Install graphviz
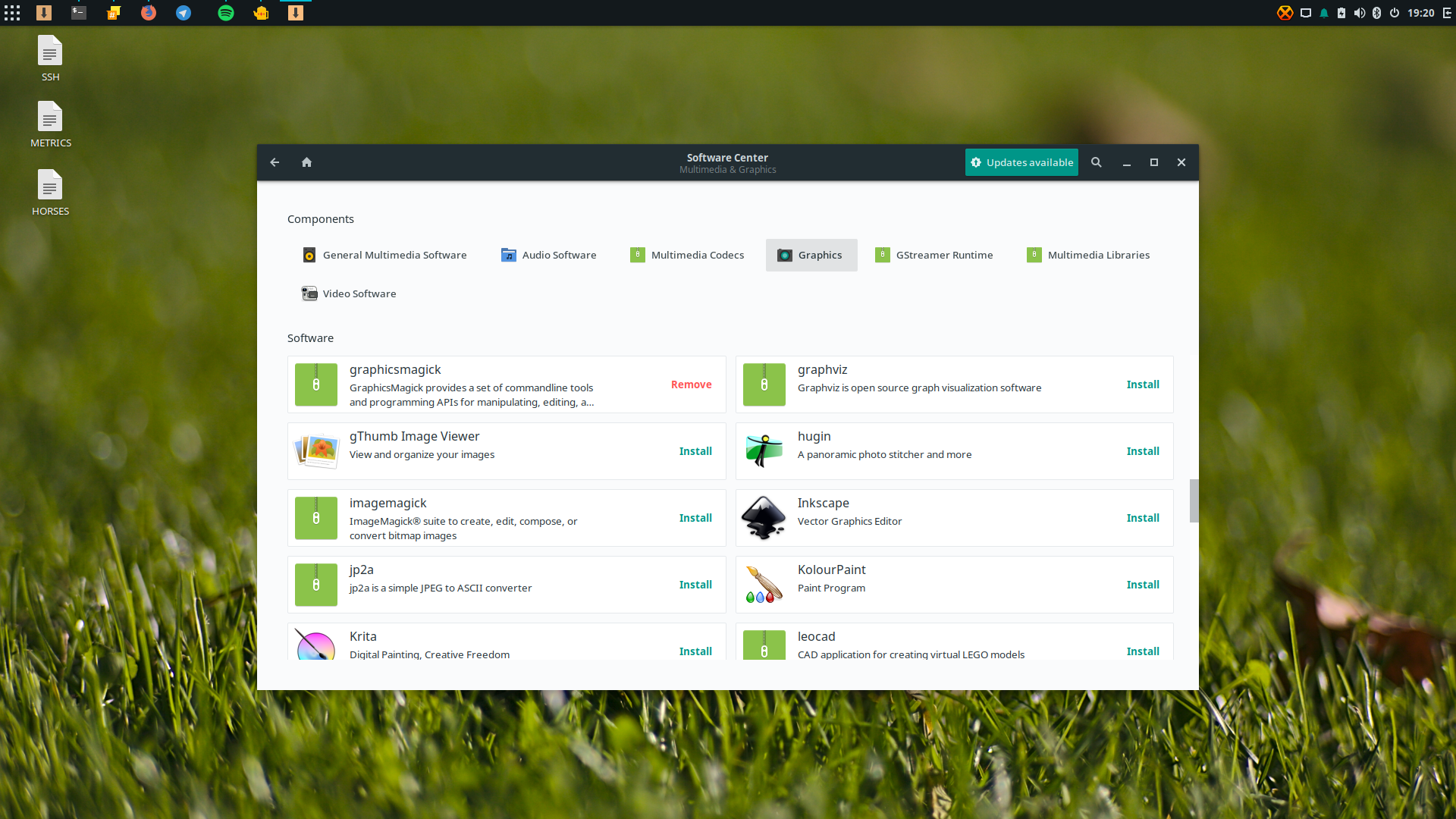This screenshot has height=819, width=1456. point(1143,384)
